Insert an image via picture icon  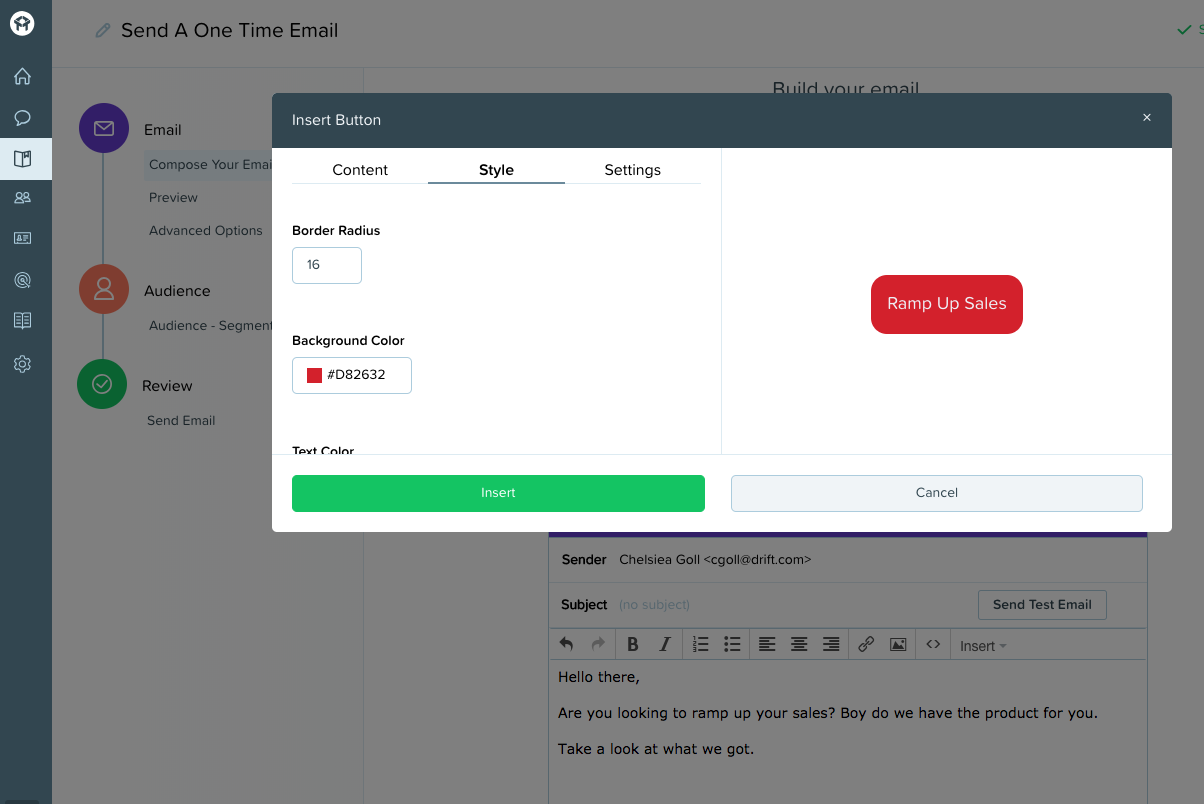coord(898,645)
